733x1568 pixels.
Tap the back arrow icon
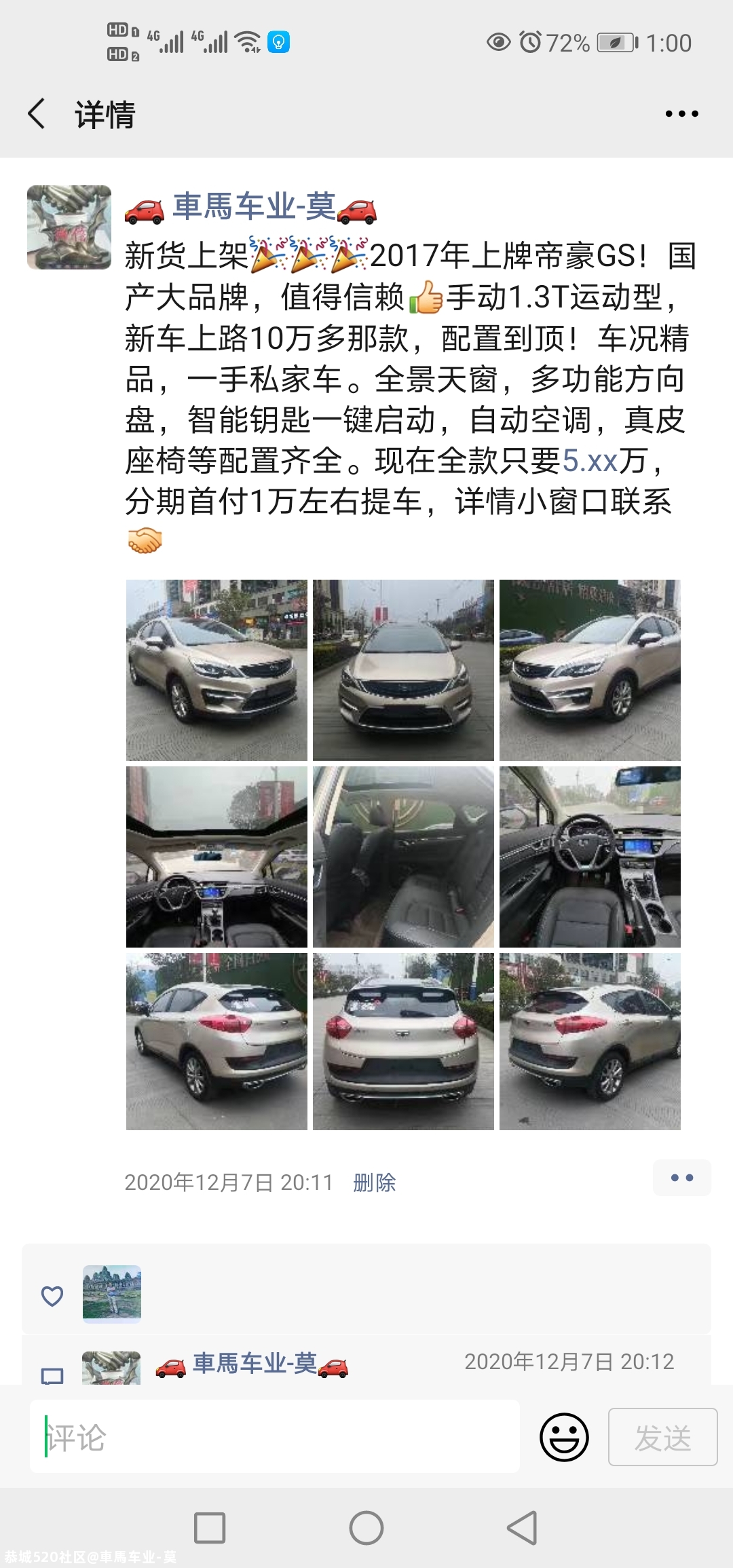pyautogui.click(x=37, y=113)
